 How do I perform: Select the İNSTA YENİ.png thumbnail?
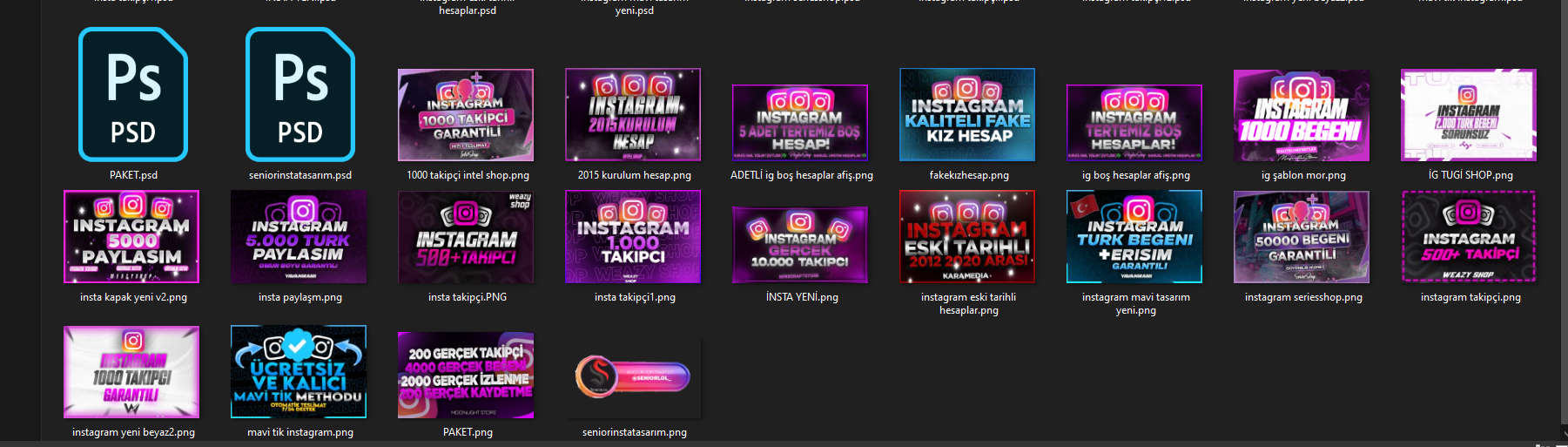[x=800, y=245]
